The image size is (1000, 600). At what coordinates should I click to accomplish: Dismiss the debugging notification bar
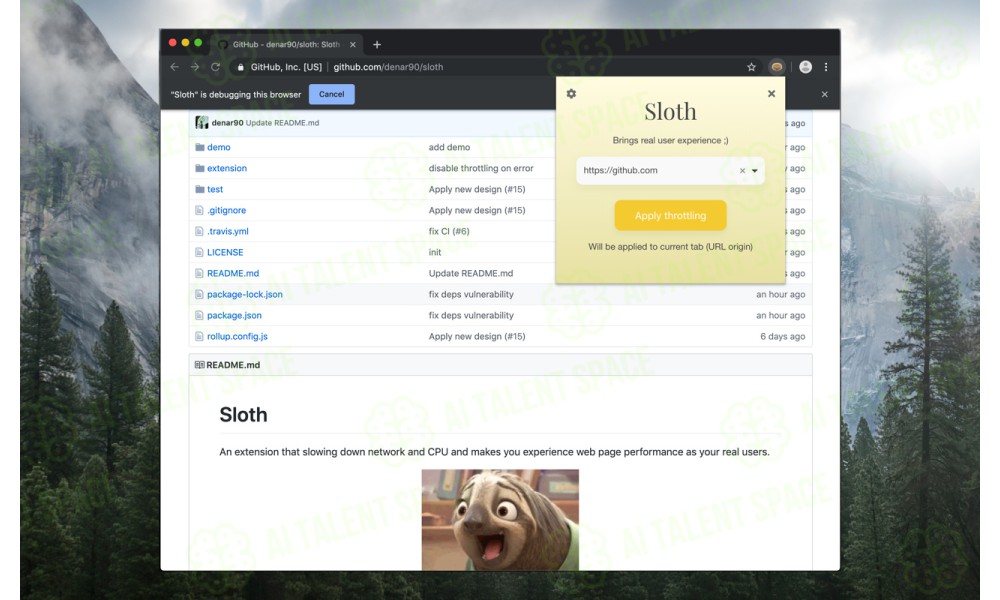(x=824, y=94)
